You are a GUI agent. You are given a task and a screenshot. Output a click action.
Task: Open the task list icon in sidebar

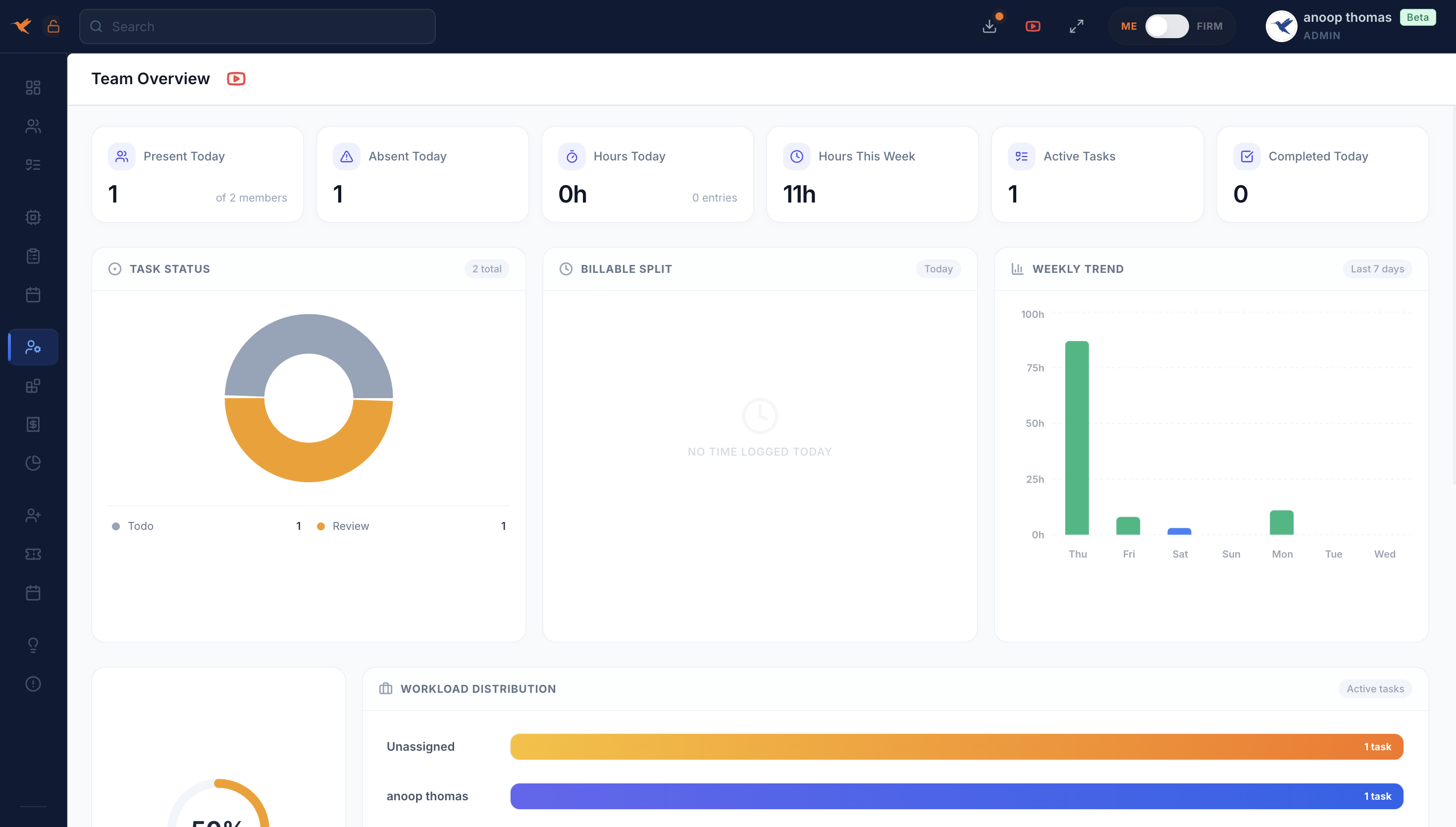pos(33,165)
